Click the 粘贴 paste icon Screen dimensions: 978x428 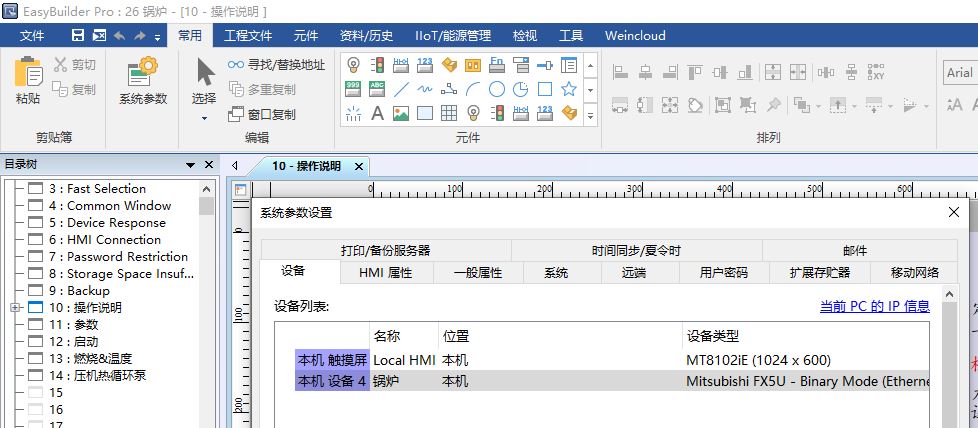pos(28,81)
